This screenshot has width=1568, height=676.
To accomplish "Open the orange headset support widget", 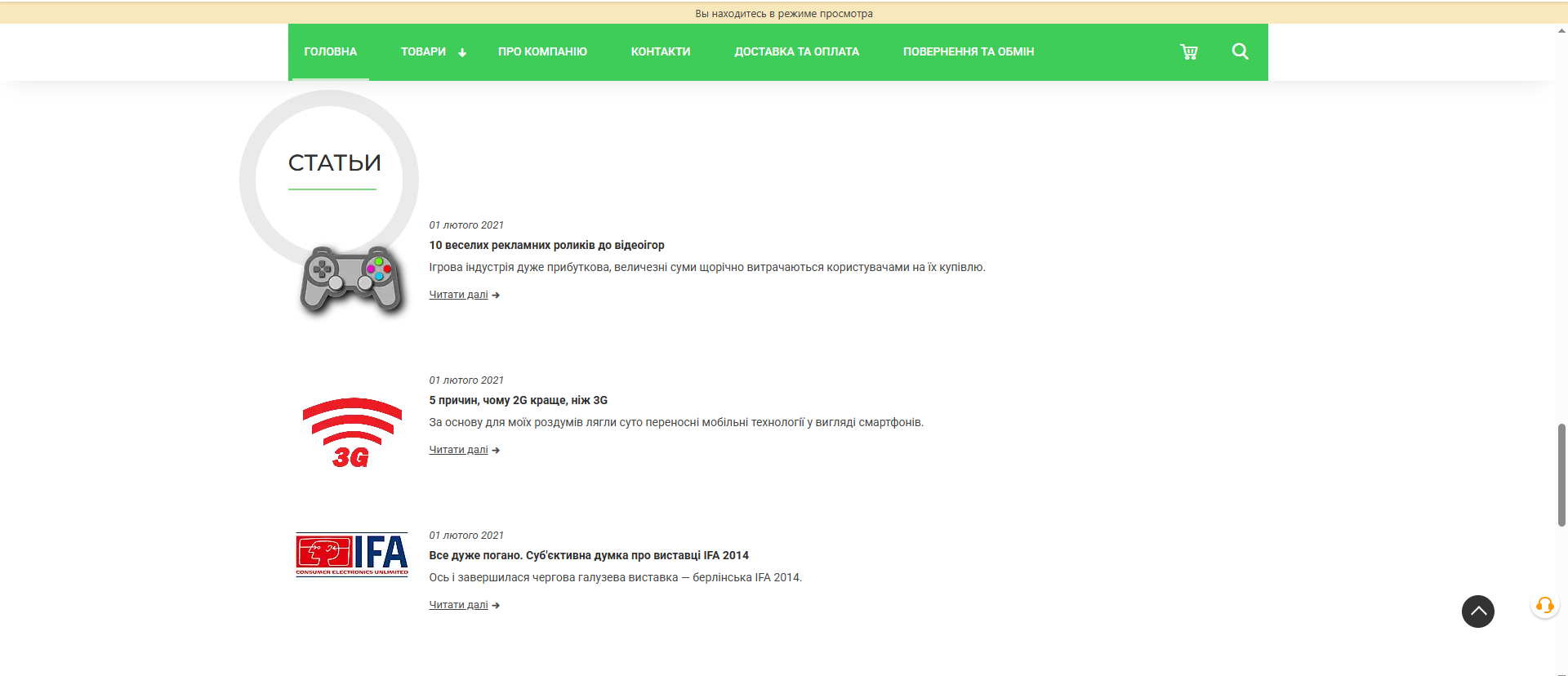I will tap(1544, 605).
